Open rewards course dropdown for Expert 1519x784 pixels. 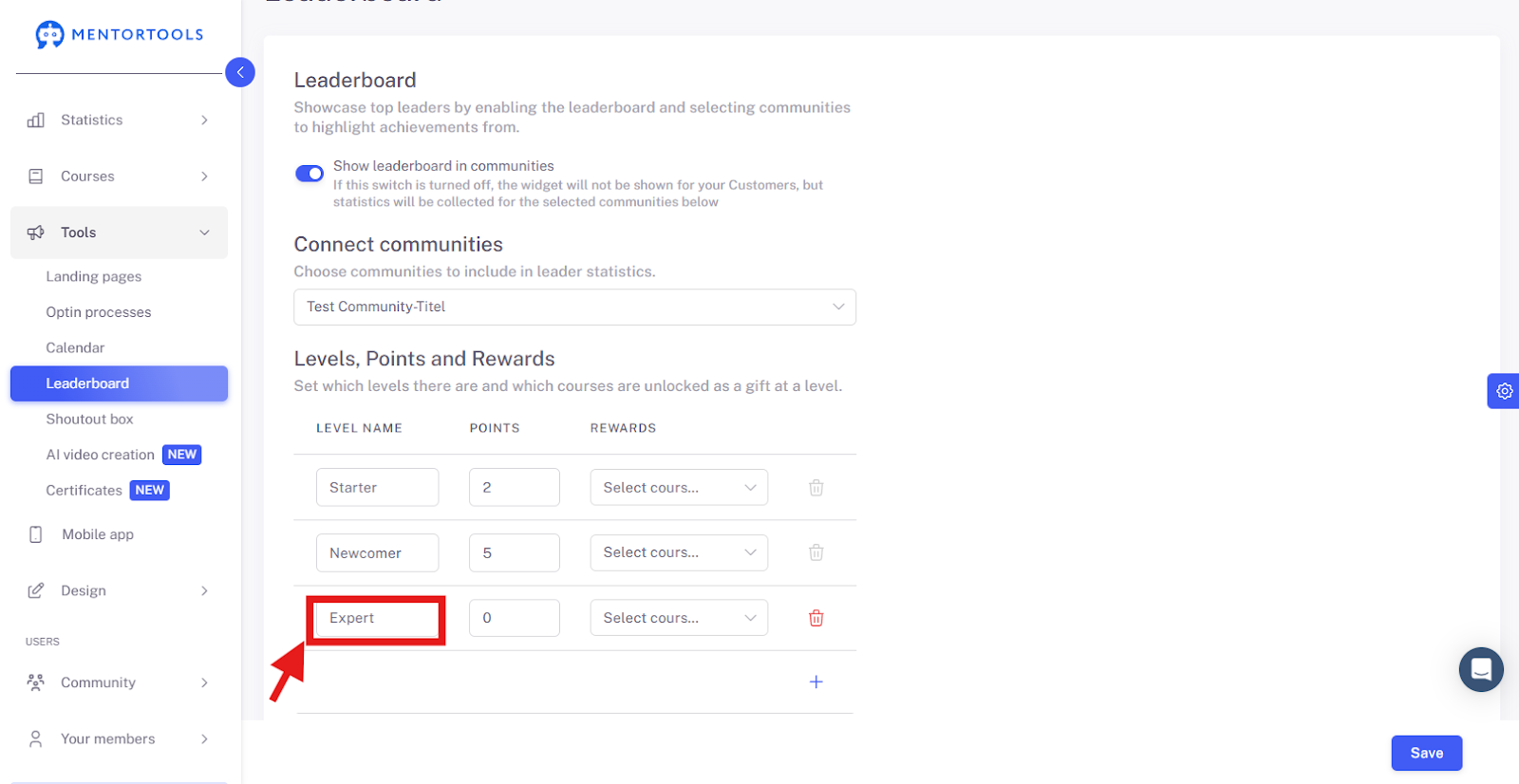click(x=679, y=618)
